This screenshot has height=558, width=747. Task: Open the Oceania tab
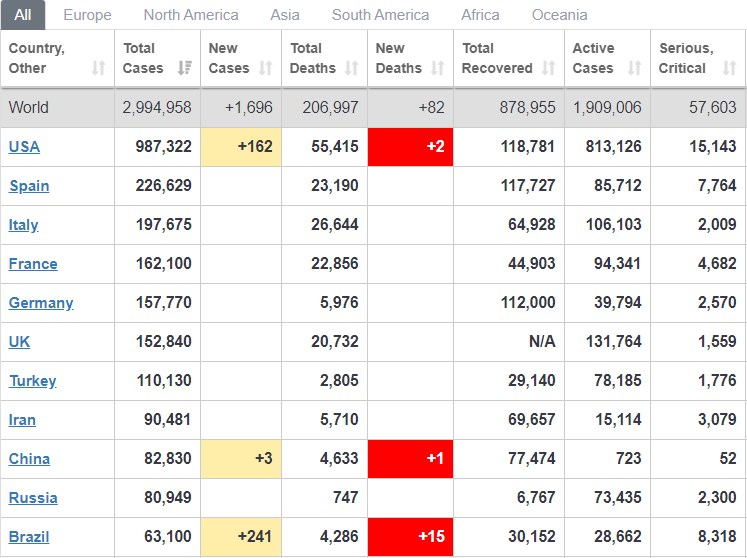coord(559,15)
